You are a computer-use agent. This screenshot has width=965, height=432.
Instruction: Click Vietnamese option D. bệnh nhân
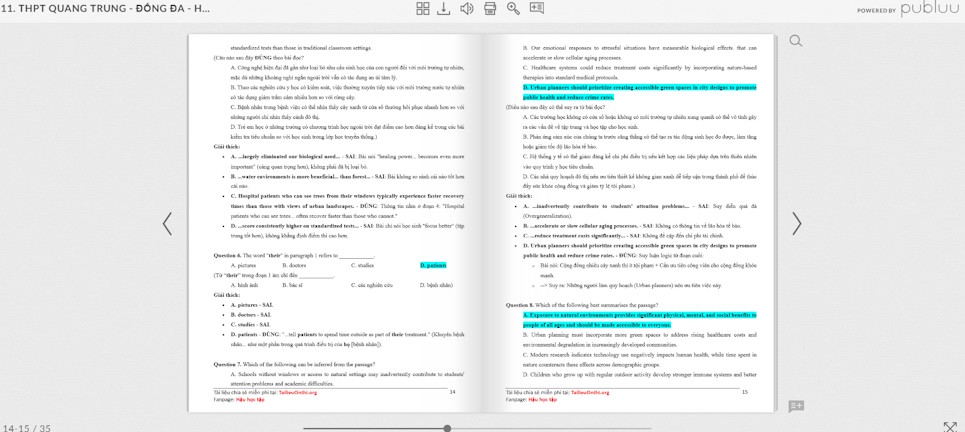[x=436, y=285]
